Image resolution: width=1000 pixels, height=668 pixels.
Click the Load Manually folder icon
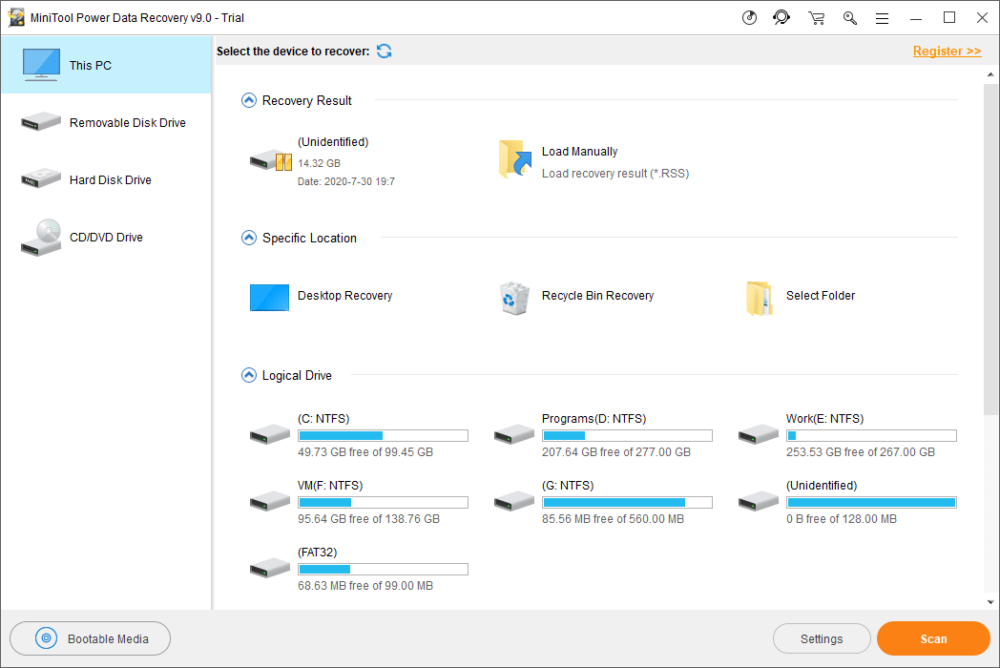tap(515, 159)
